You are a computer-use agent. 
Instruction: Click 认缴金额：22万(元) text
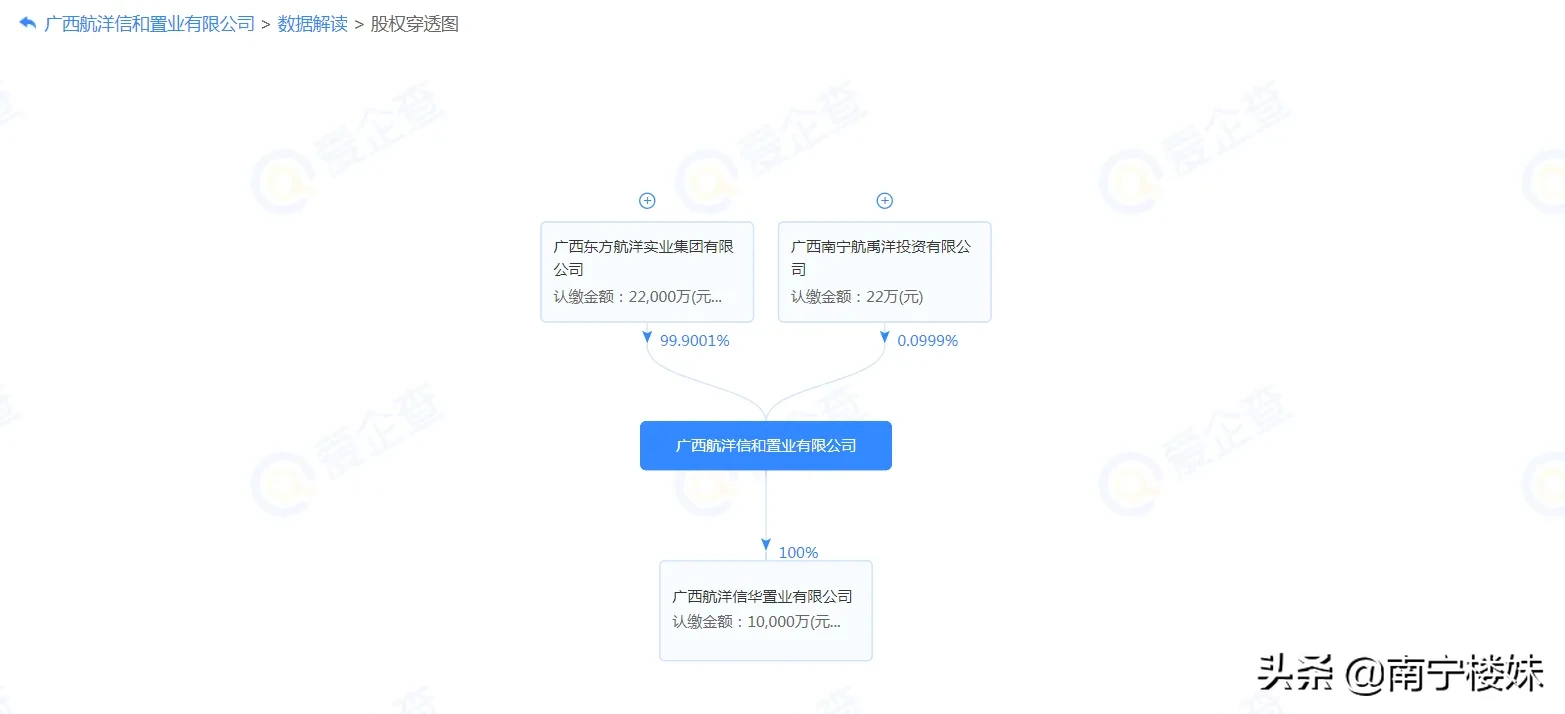click(857, 297)
